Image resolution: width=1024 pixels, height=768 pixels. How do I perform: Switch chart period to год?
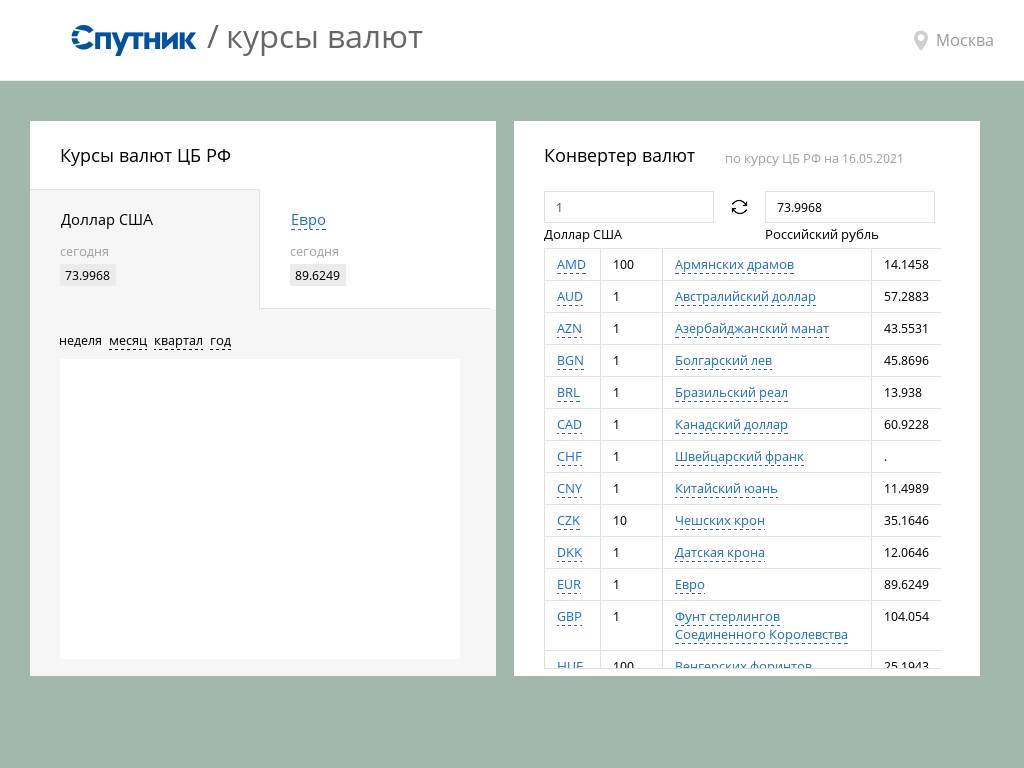(x=220, y=341)
